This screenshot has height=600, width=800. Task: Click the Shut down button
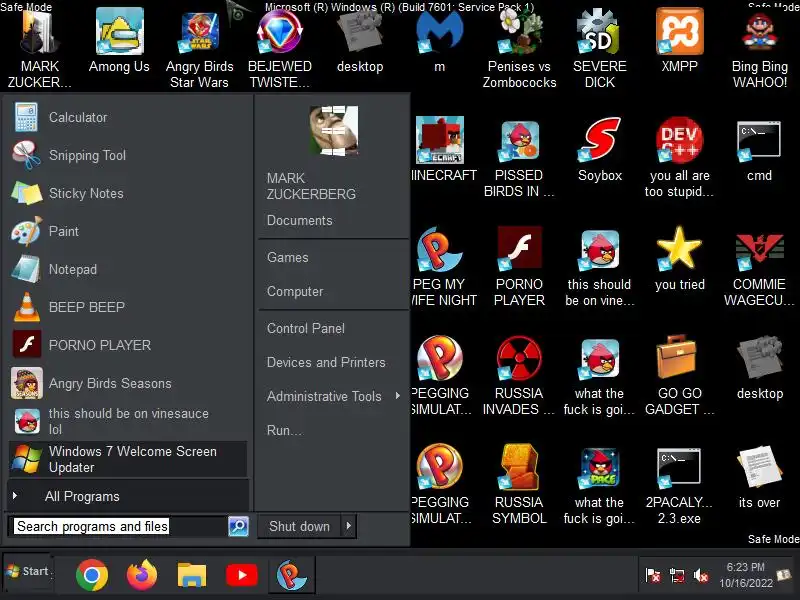click(299, 526)
